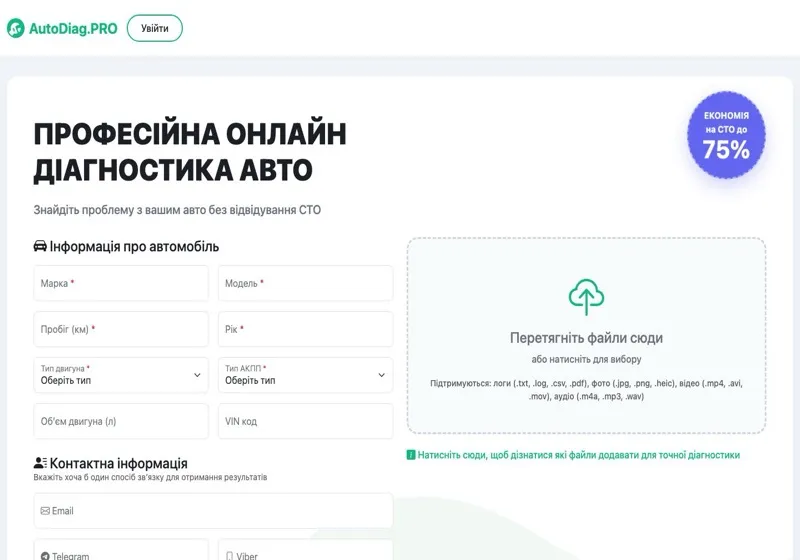Click або натисніть для вибору text
The width and height of the screenshot is (800, 560).
[x=586, y=359]
